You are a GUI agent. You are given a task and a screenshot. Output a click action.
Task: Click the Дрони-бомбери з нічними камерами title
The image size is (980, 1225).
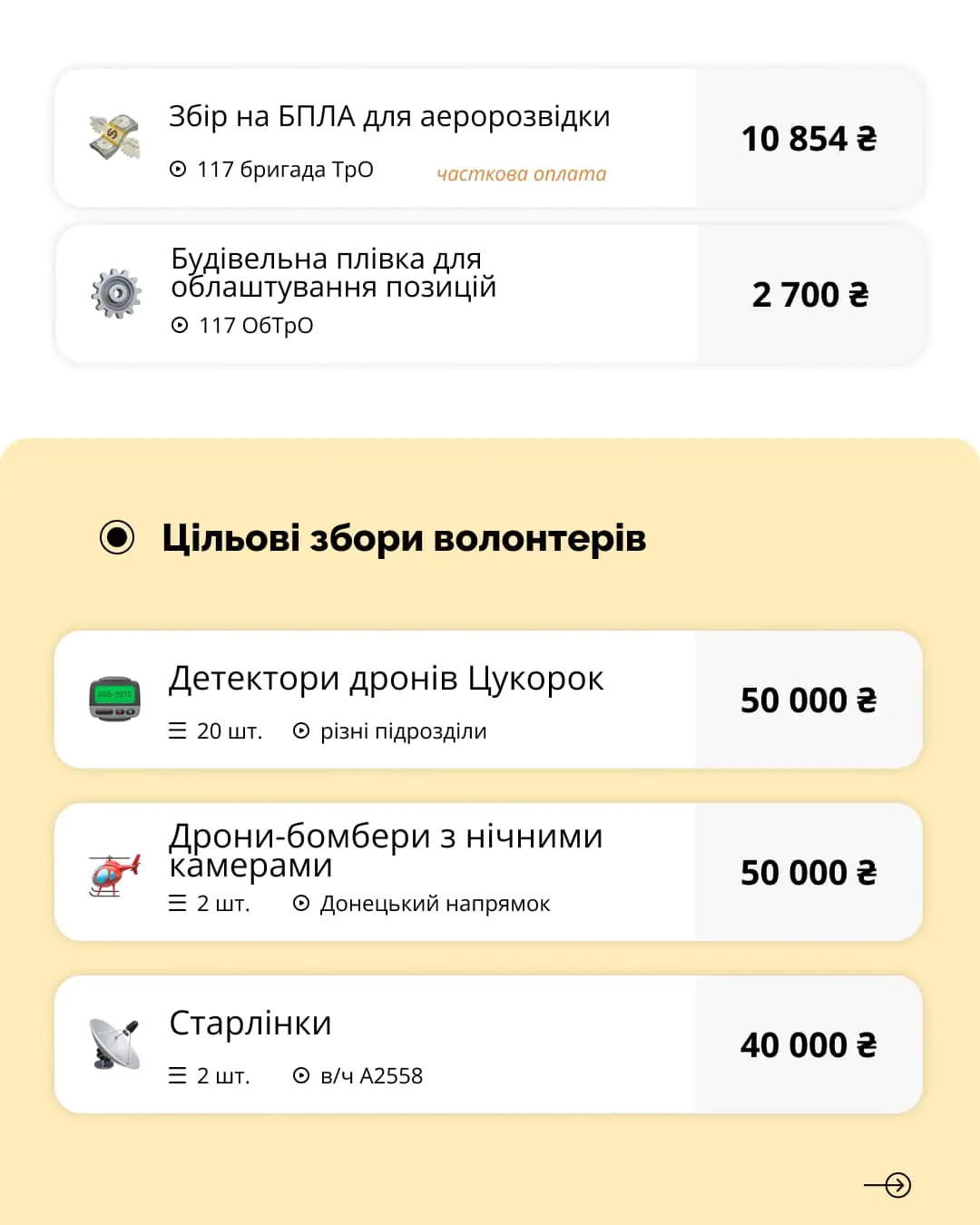[x=386, y=850]
